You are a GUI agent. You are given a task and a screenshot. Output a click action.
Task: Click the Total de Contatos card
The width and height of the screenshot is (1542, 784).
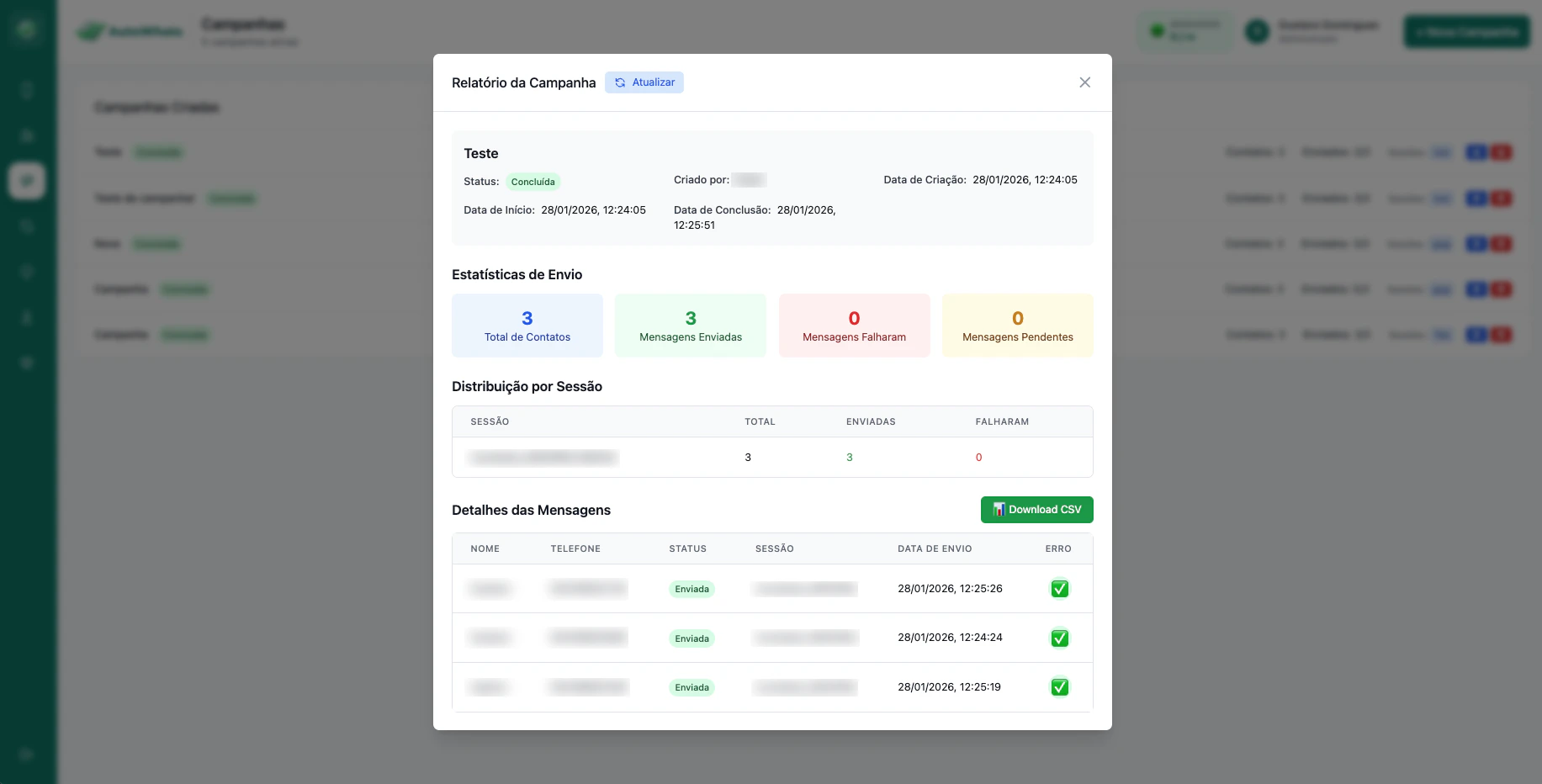[x=527, y=326]
